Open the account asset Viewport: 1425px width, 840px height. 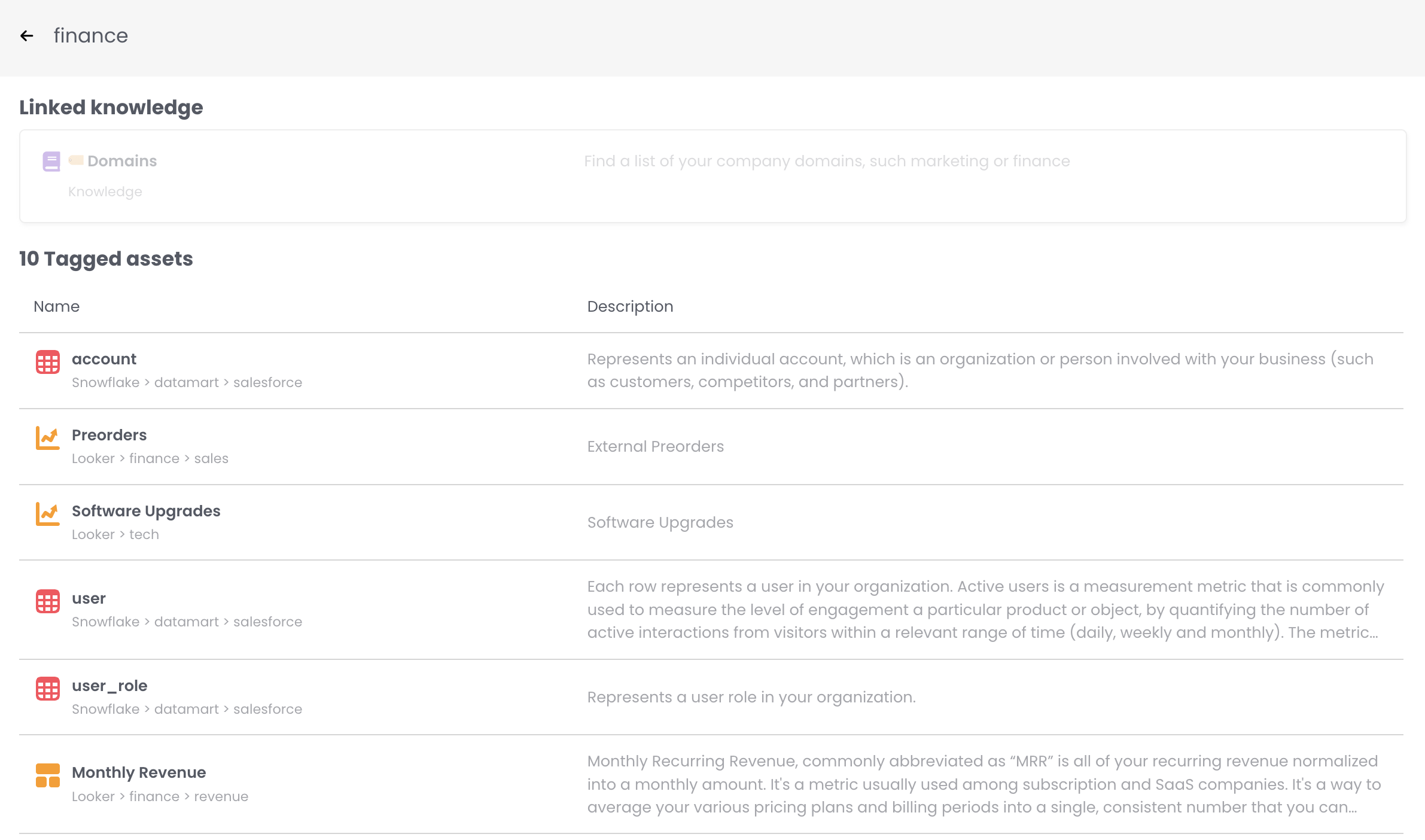coord(103,358)
